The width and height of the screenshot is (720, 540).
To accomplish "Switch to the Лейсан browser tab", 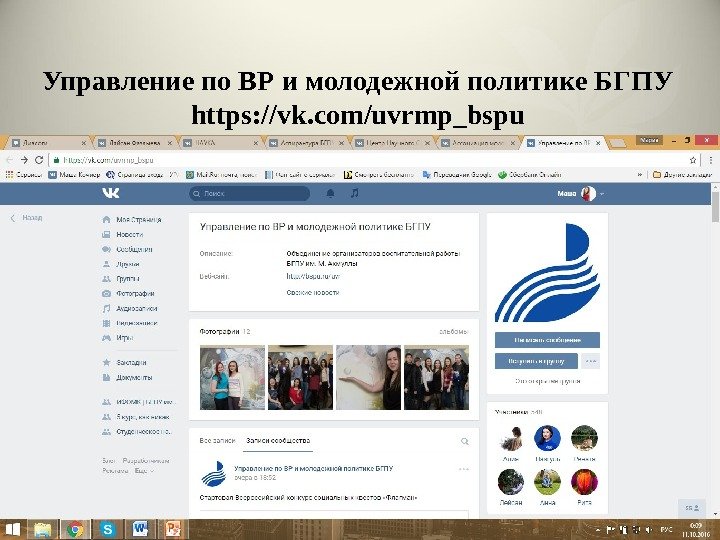I will tap(134, 143).
